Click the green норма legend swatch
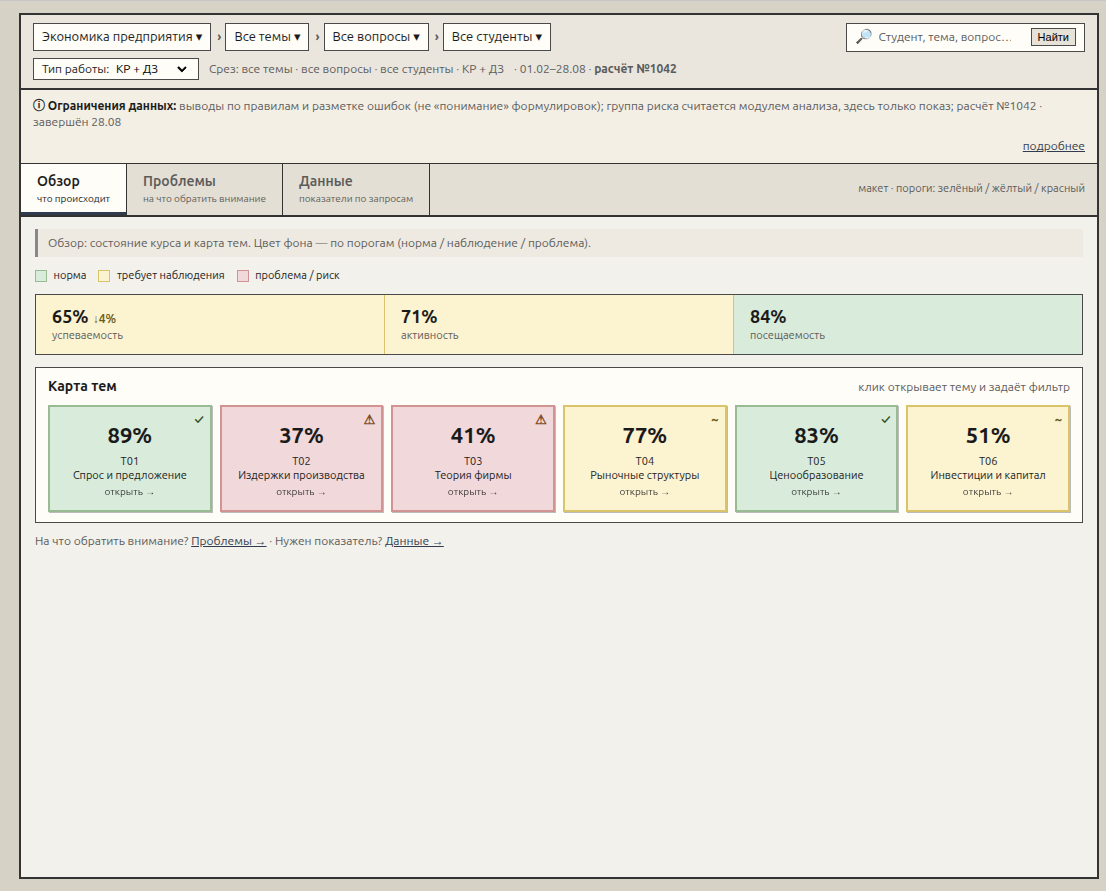Image resolution: width=1106 pixels, height=891 pixels. [41, 276]
